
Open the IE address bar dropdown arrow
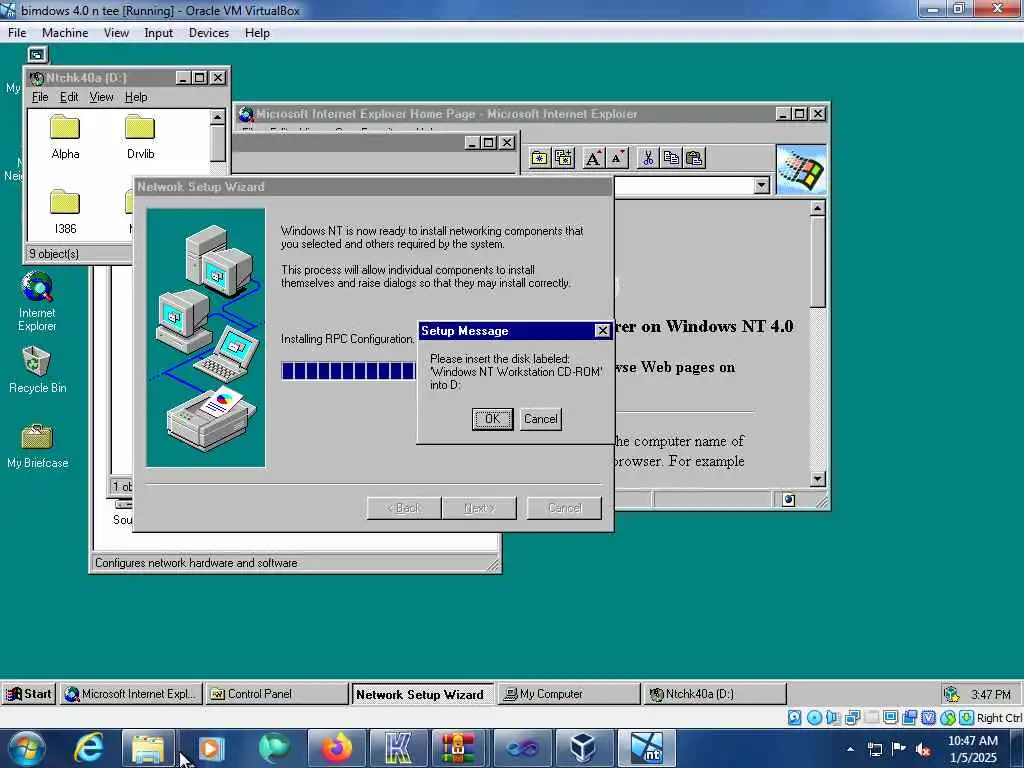761,186
